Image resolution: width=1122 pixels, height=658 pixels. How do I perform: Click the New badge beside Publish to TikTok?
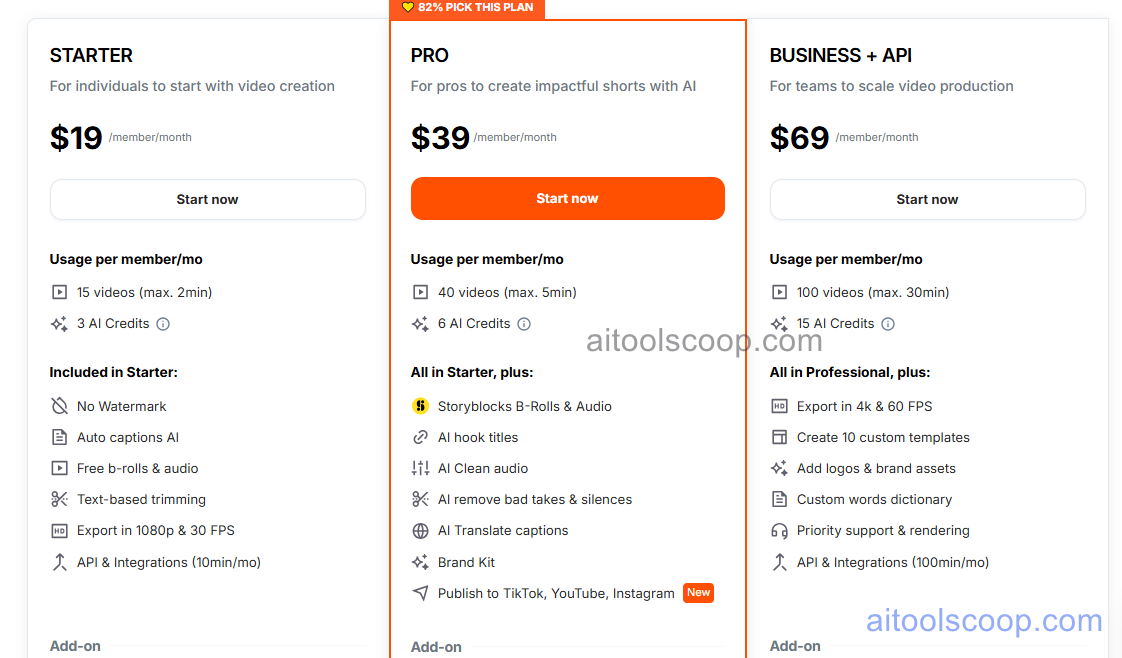(x=698, y=593)
